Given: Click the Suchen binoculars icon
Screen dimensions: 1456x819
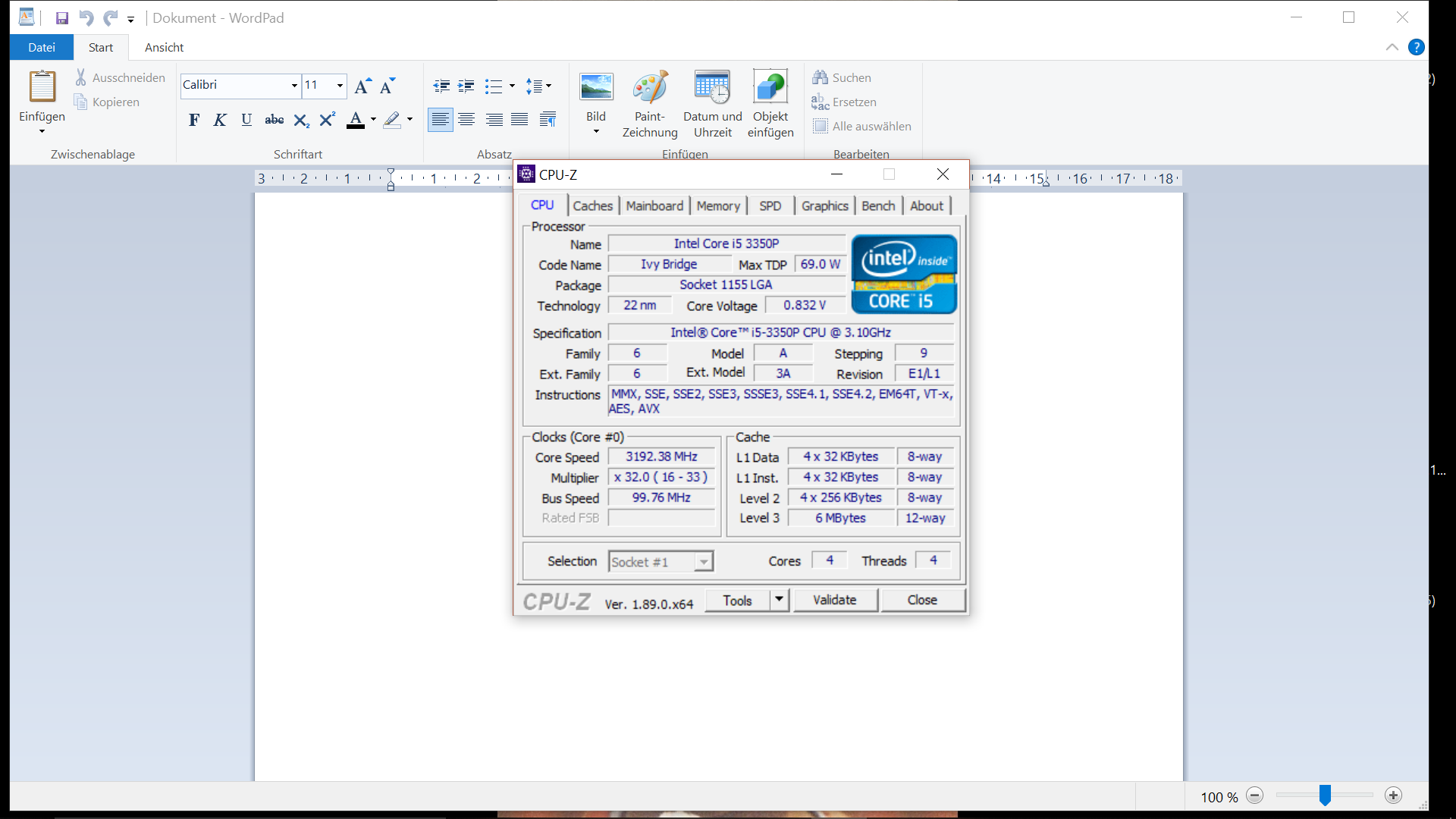Looking at the screenshot, I should click(x=820, y=77).
